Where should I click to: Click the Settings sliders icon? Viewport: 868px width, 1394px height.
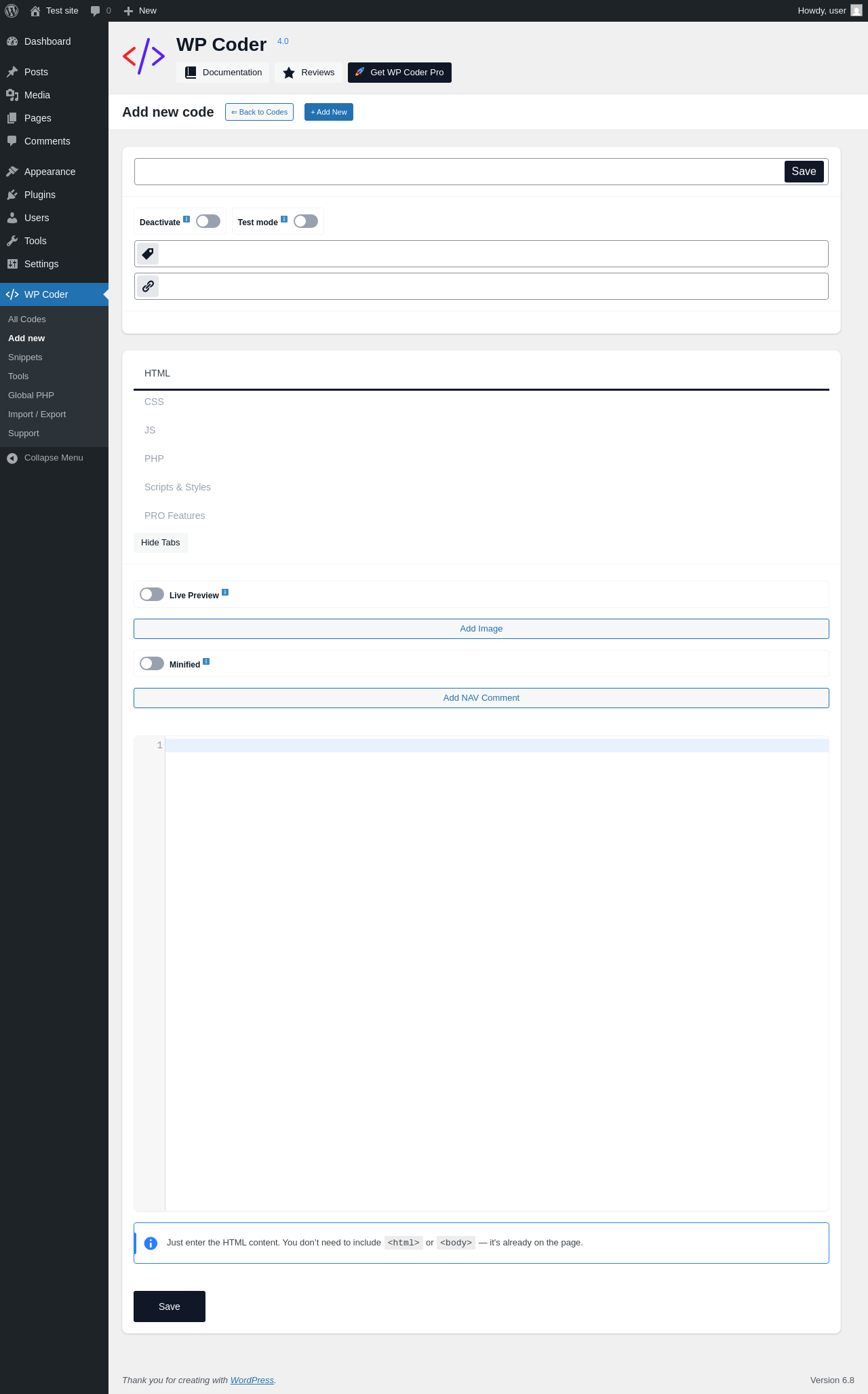click(12, 264)
